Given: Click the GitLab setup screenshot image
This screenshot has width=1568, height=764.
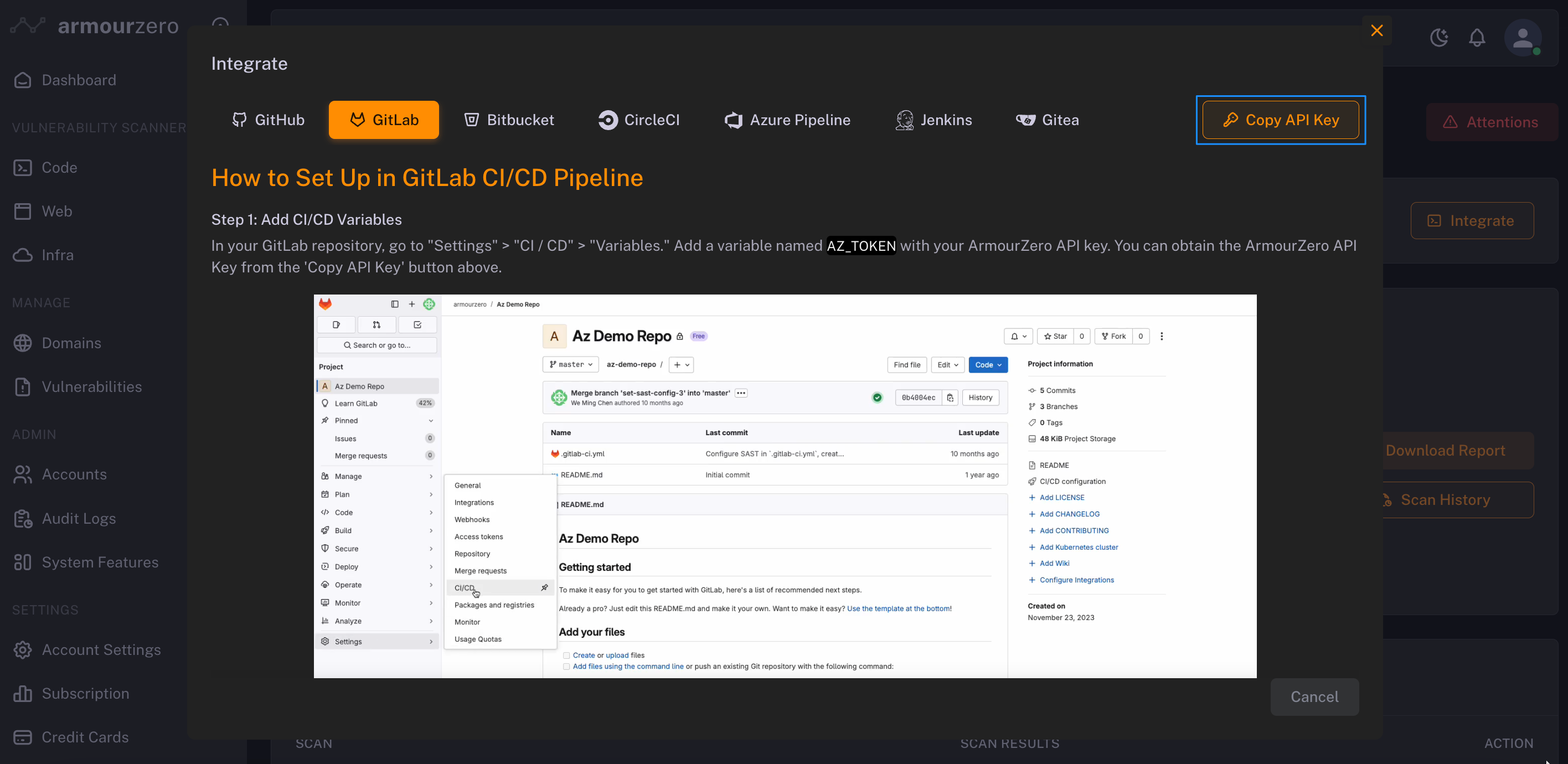Looking at the screenshot, I should pyautogui.click(x=785, y=486).
